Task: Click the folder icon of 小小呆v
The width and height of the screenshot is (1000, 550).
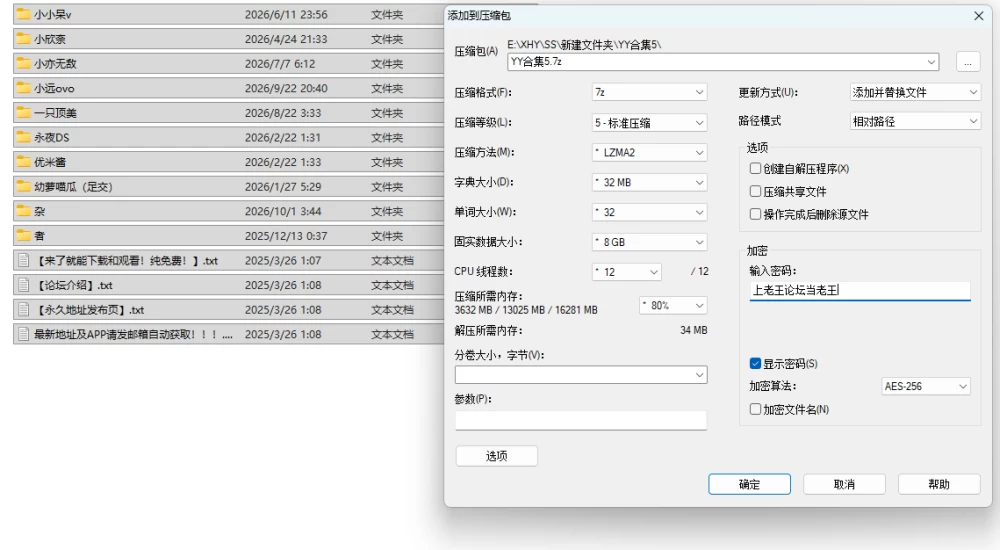Action: pos(24,14)
